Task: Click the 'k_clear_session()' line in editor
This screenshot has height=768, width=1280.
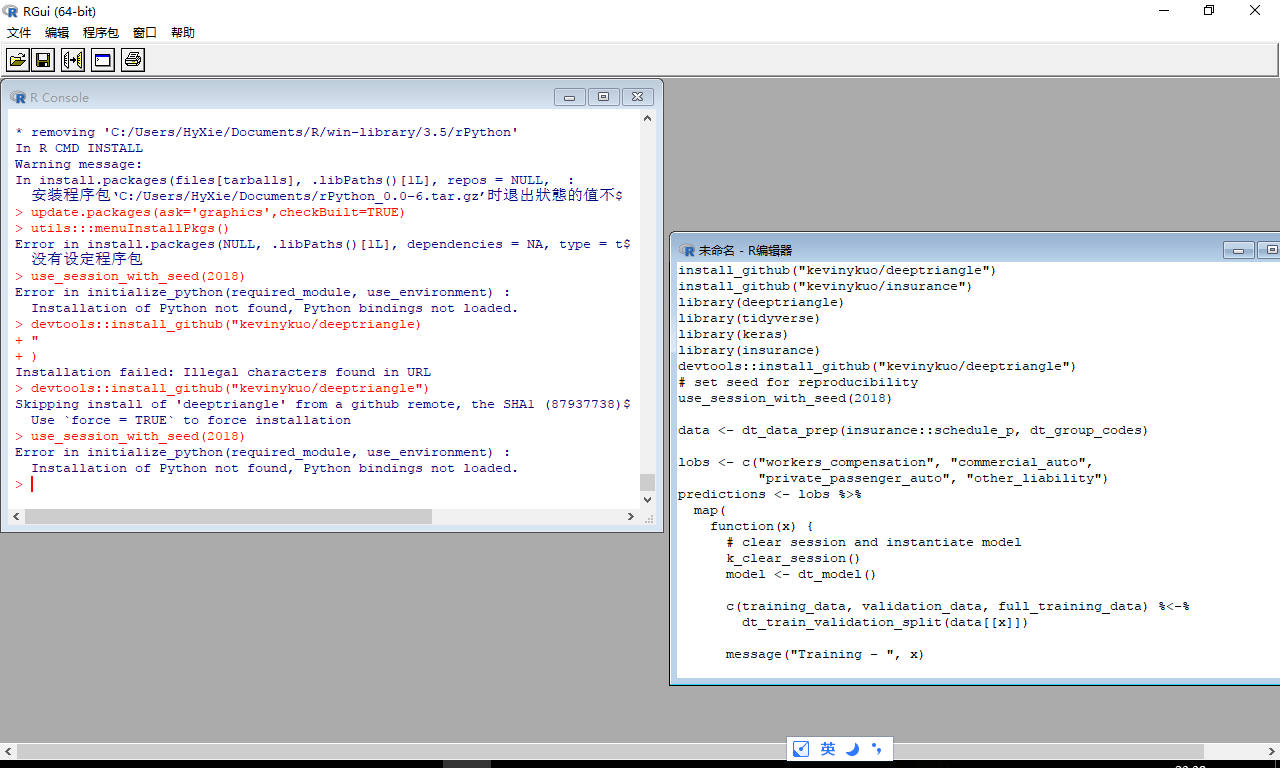Action: pos(794,558)
